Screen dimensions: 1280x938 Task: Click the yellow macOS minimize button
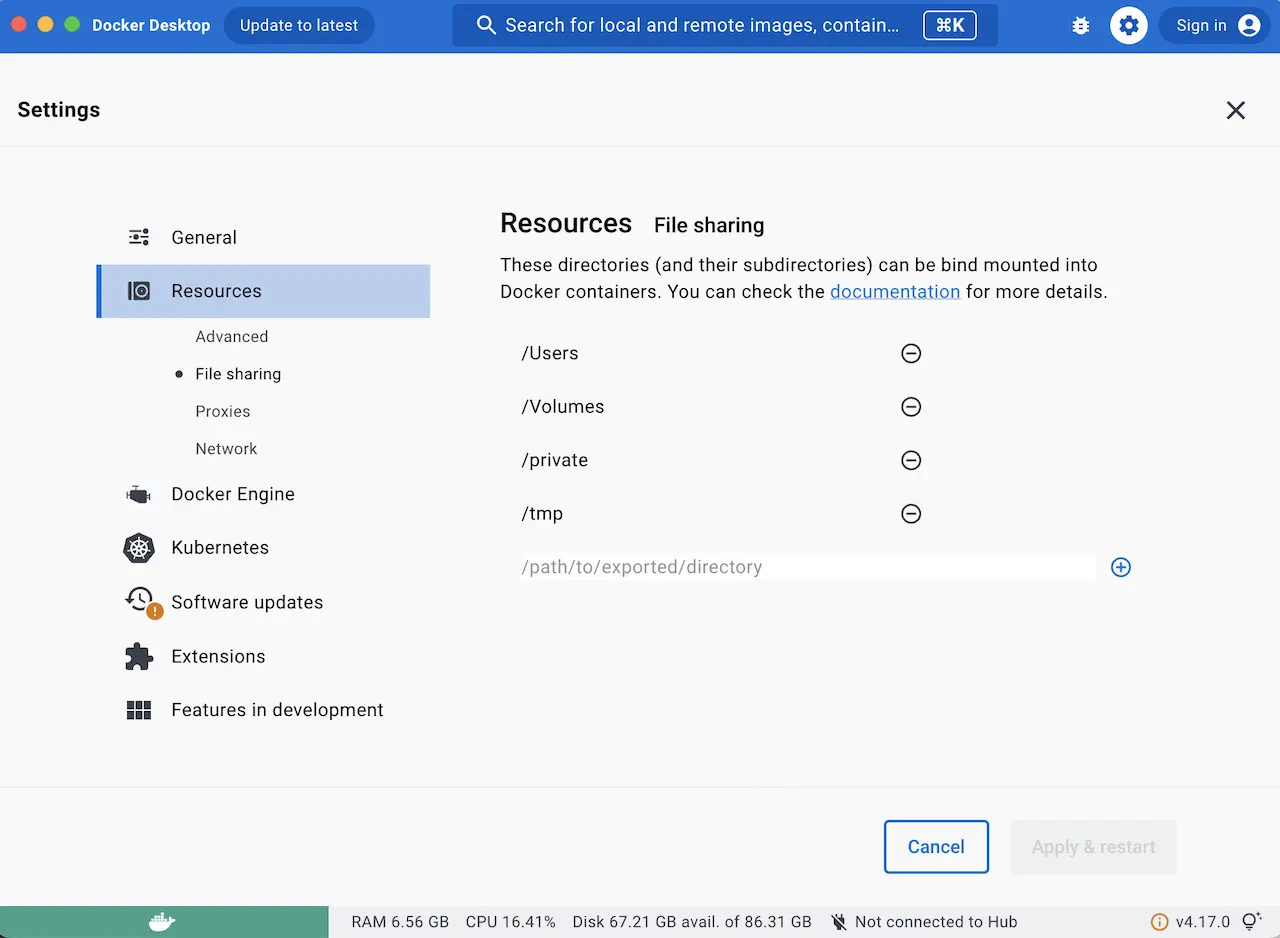tap(45, 24)
